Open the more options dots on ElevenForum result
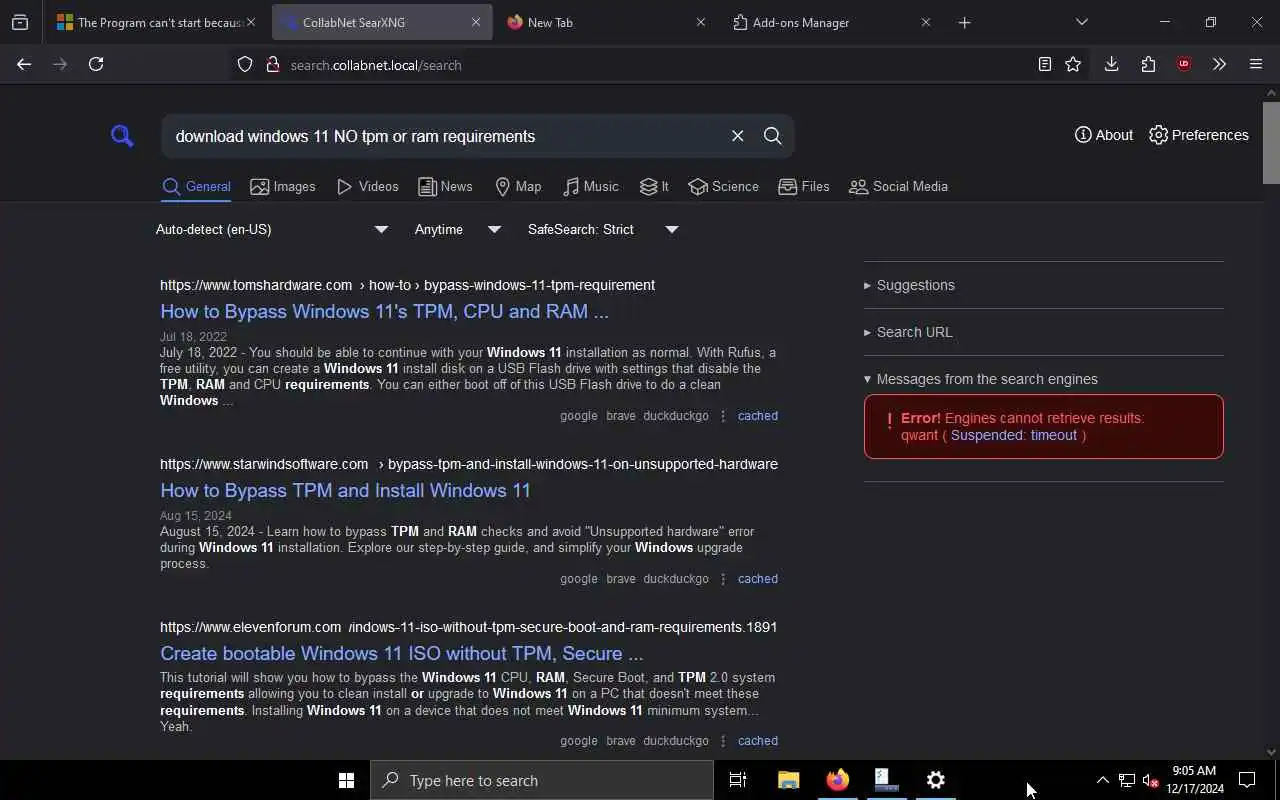The height and width of the screenshot is (800, 1280). click(x=723, y=741)
